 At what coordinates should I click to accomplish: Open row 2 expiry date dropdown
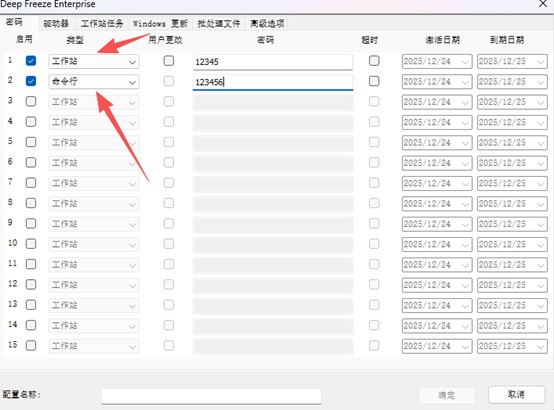(512, 82)
